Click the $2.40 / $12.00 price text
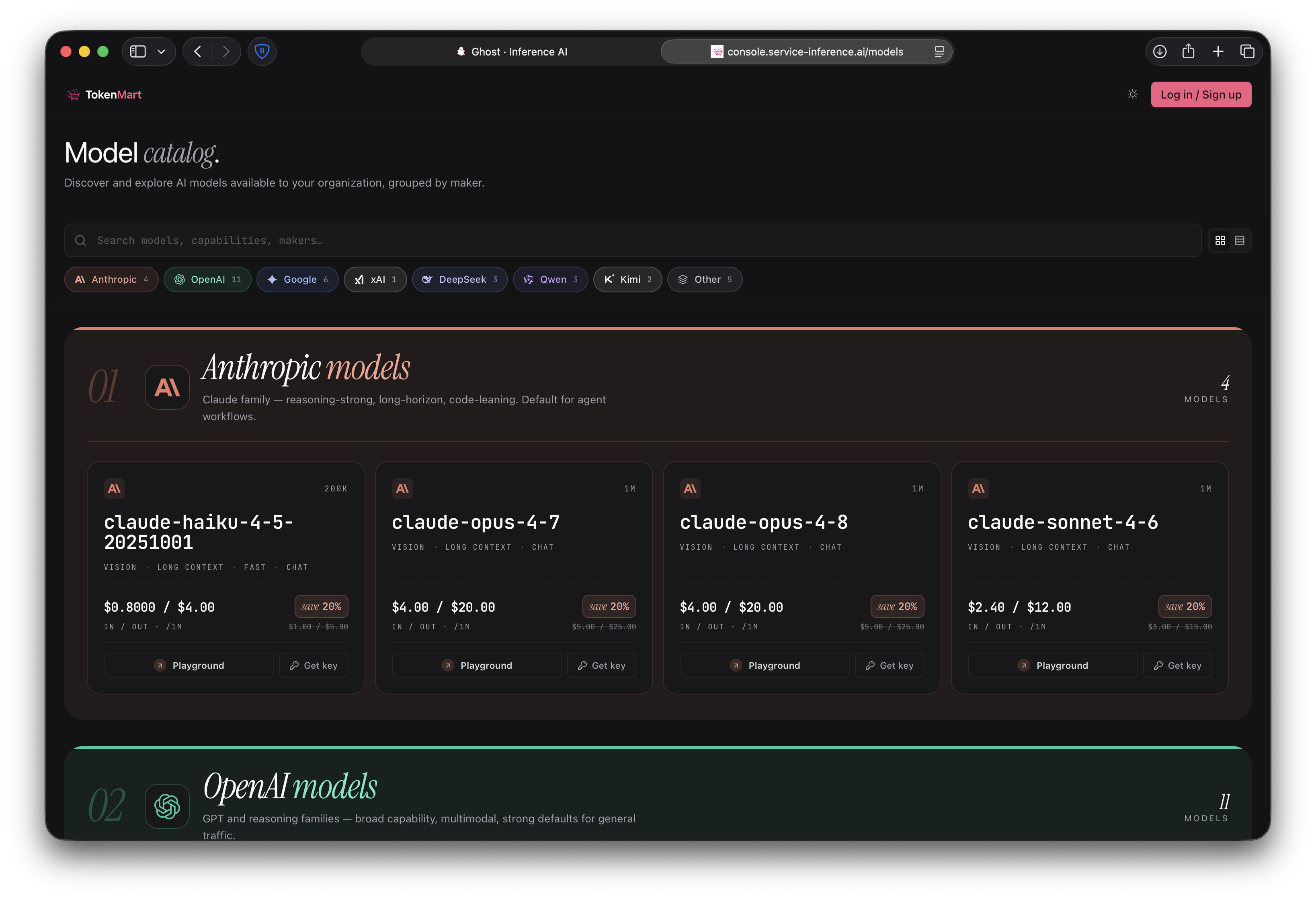The image size is (1316, 900). tap(1019, 607)
